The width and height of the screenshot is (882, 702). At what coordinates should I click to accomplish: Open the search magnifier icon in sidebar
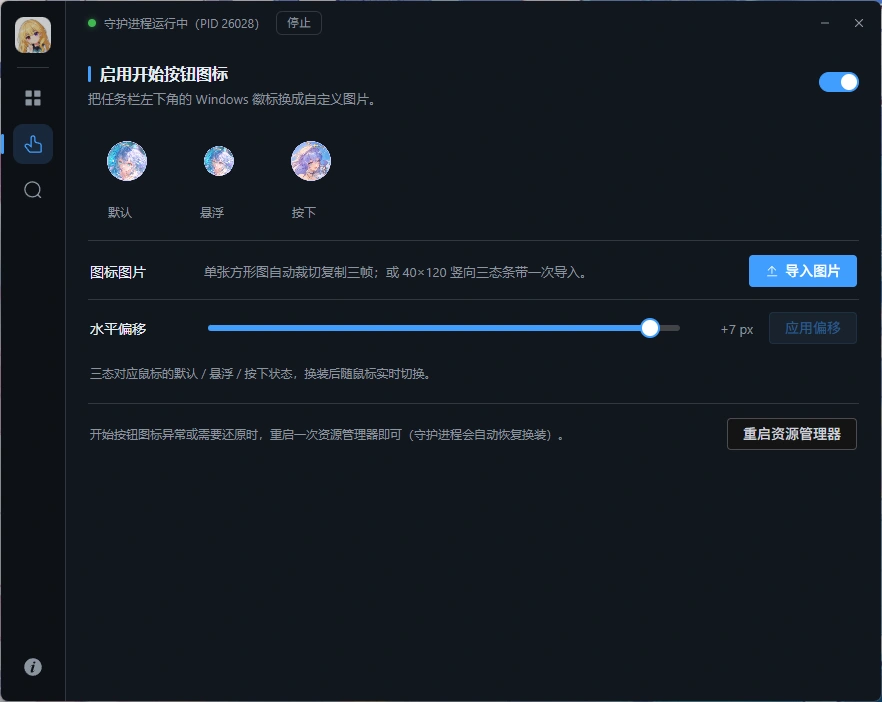click(x=33, y=190)
